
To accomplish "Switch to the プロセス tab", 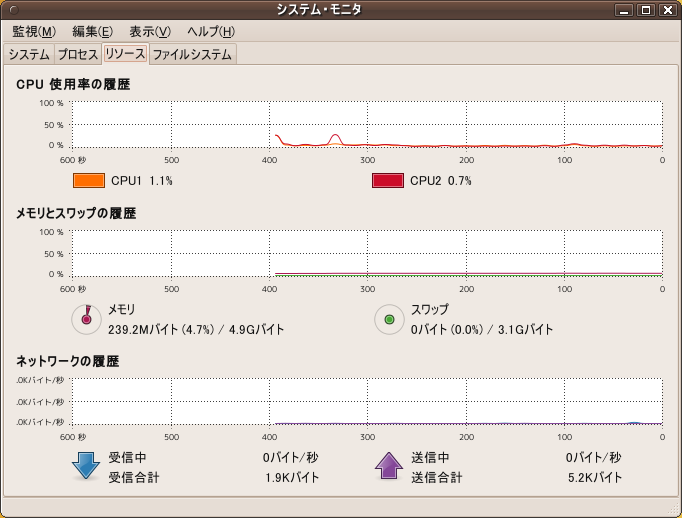I will pos(77,54).
